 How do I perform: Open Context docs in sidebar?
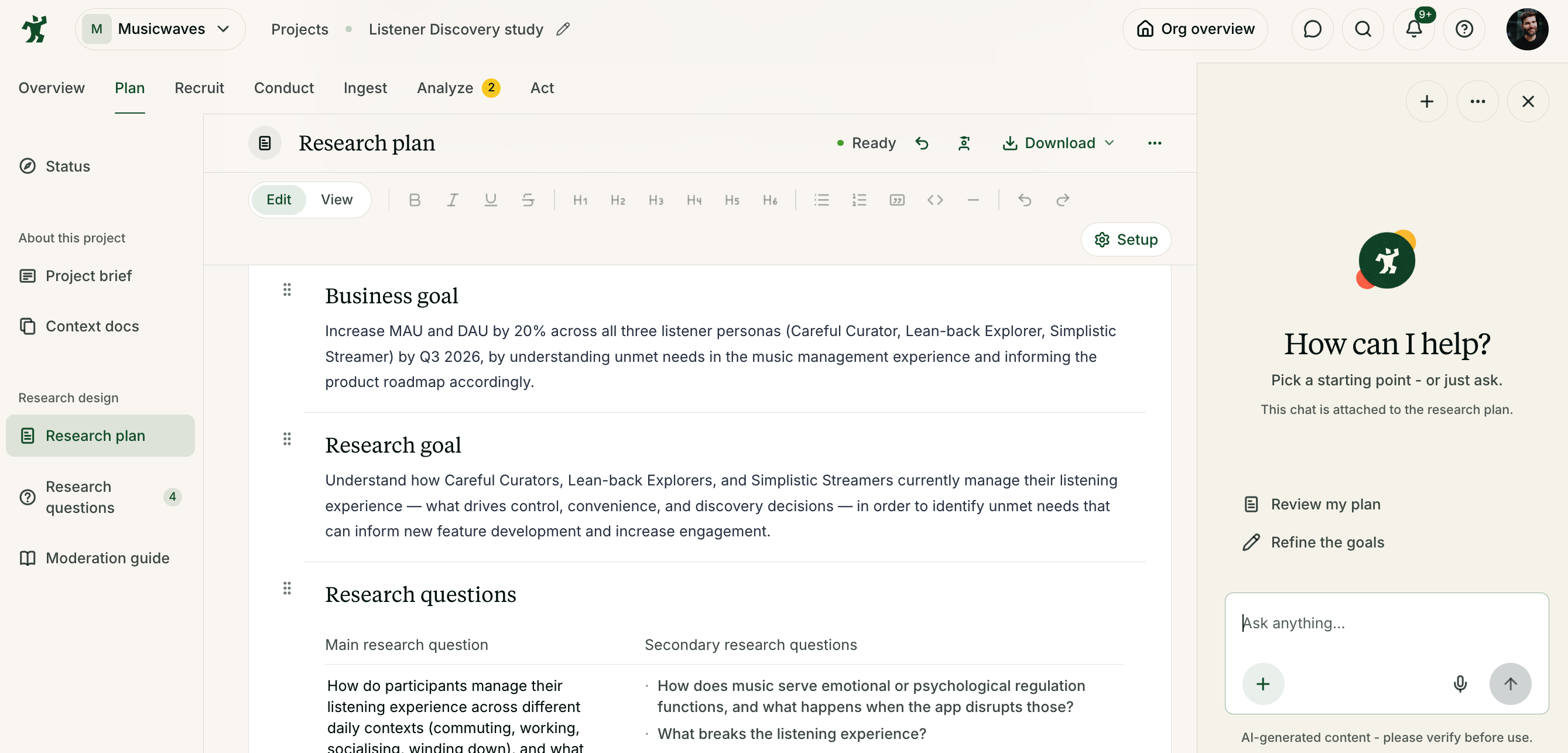[x=101, y=326]
